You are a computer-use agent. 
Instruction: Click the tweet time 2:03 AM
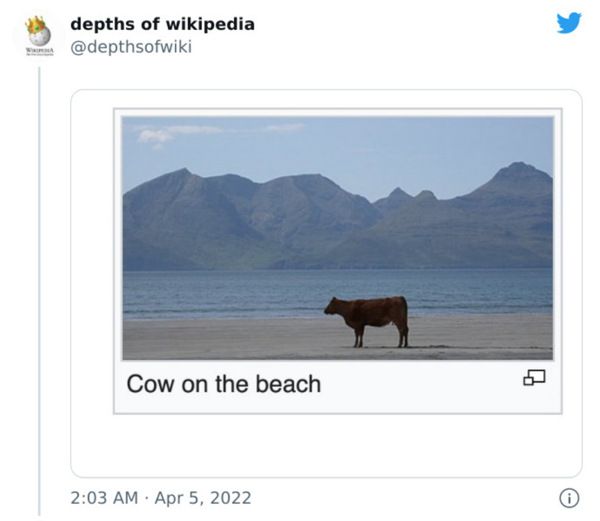point(104,498)
